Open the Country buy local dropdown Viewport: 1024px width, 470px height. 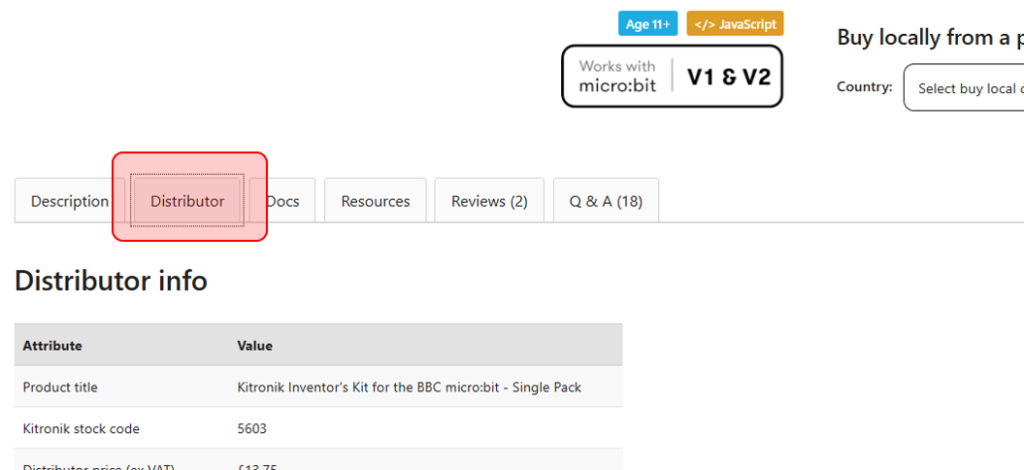(x=965, y=88)
